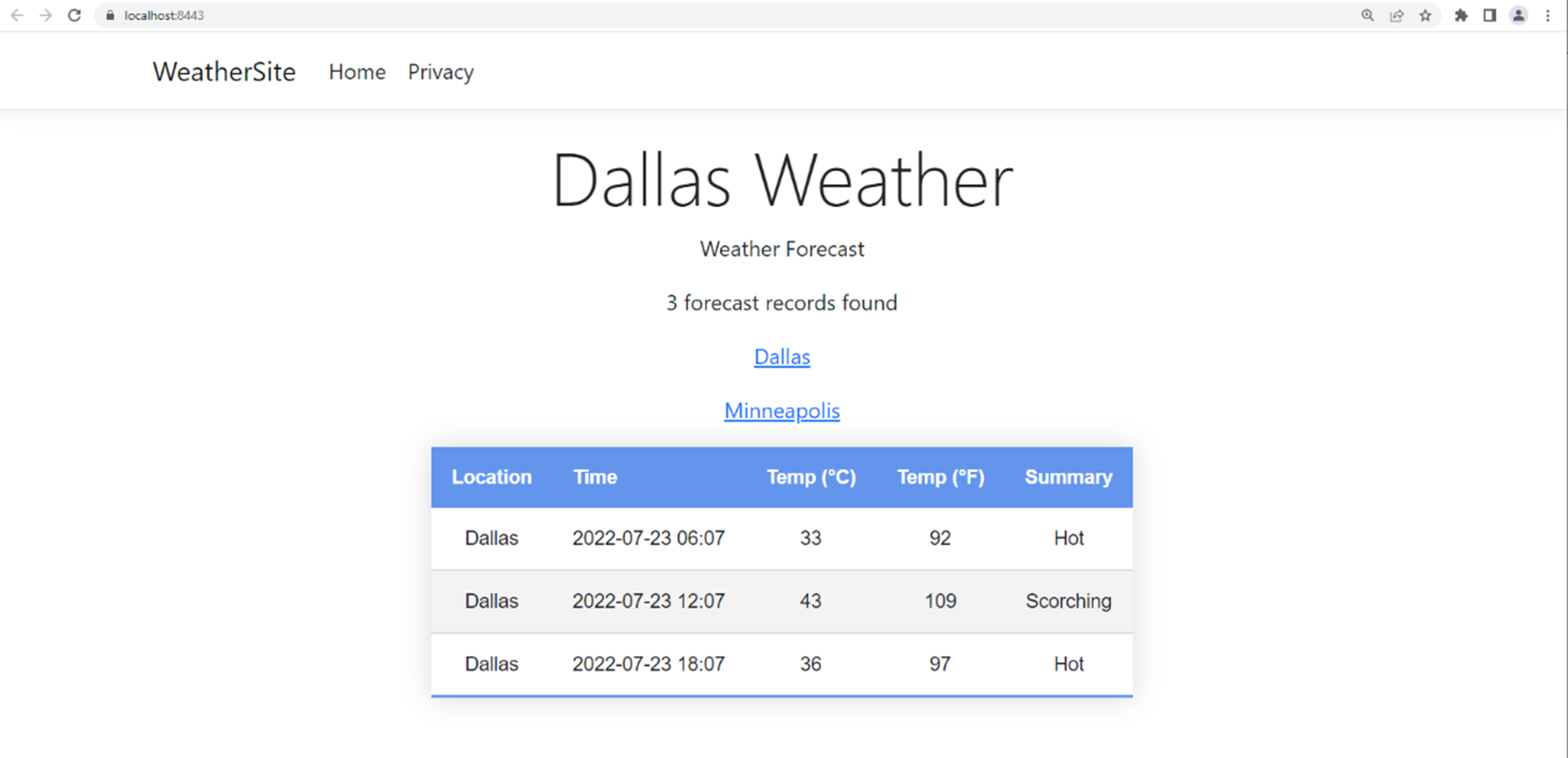
Task: Click the browser forward arrow
Action: coord(45,15)
